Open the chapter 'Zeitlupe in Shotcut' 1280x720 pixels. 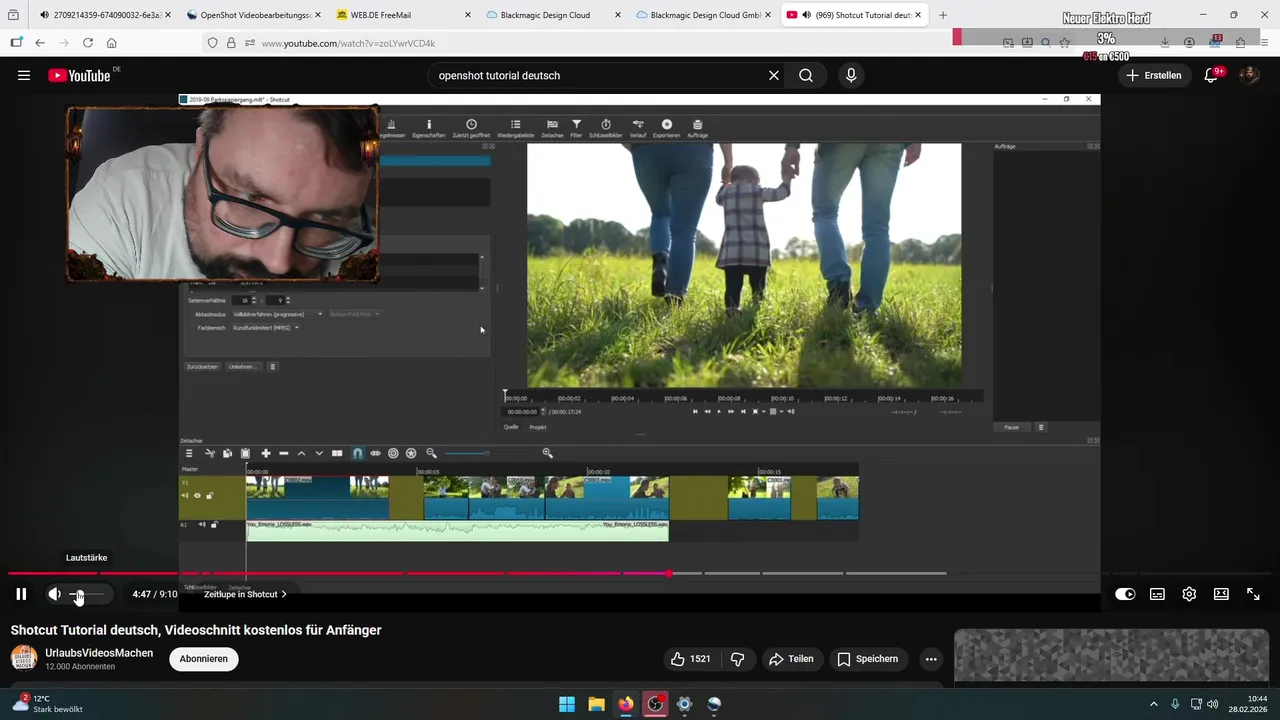[245, 594]
